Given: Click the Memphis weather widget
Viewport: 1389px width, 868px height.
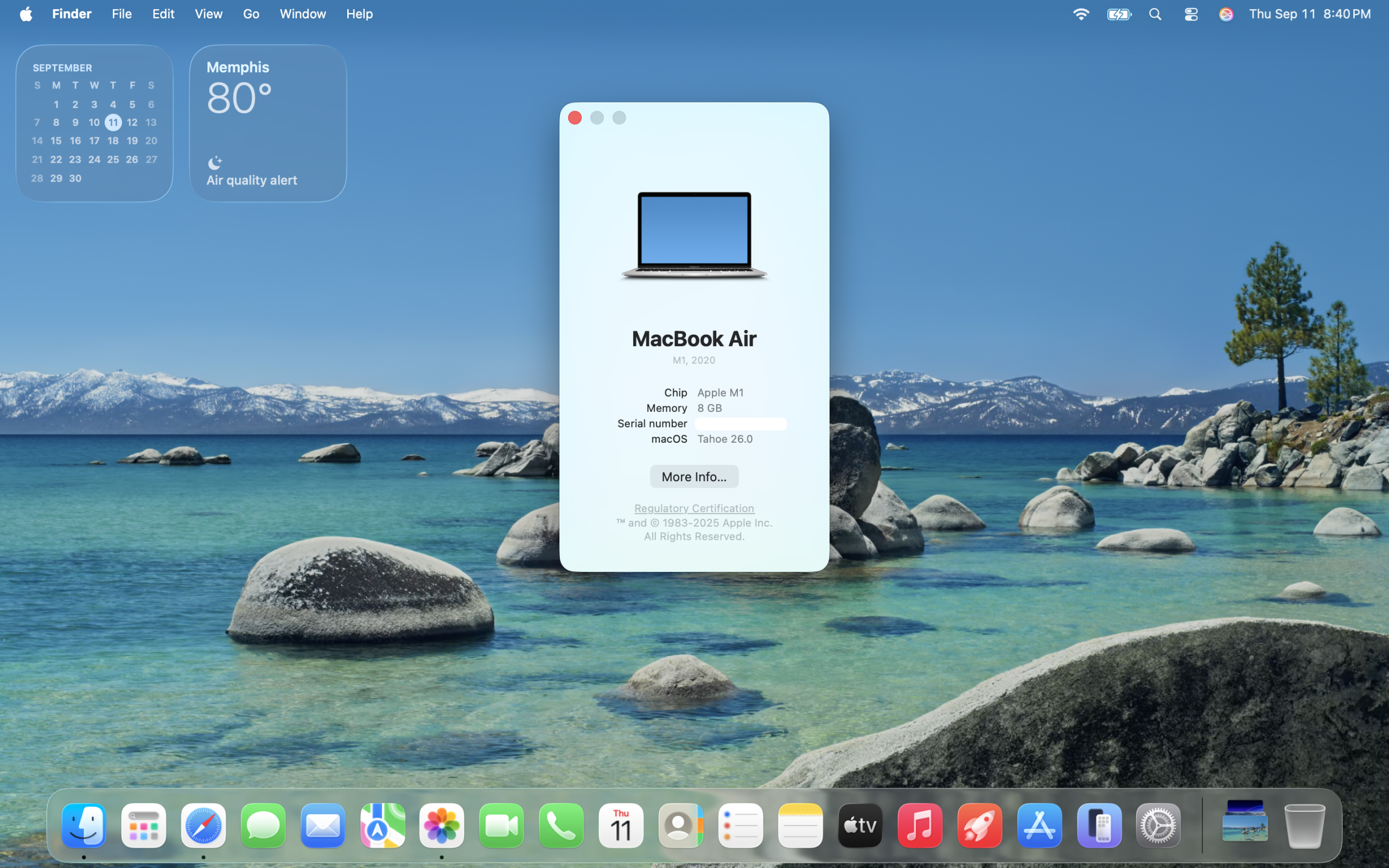Looking at the screenshot, I should coord(267,124).
